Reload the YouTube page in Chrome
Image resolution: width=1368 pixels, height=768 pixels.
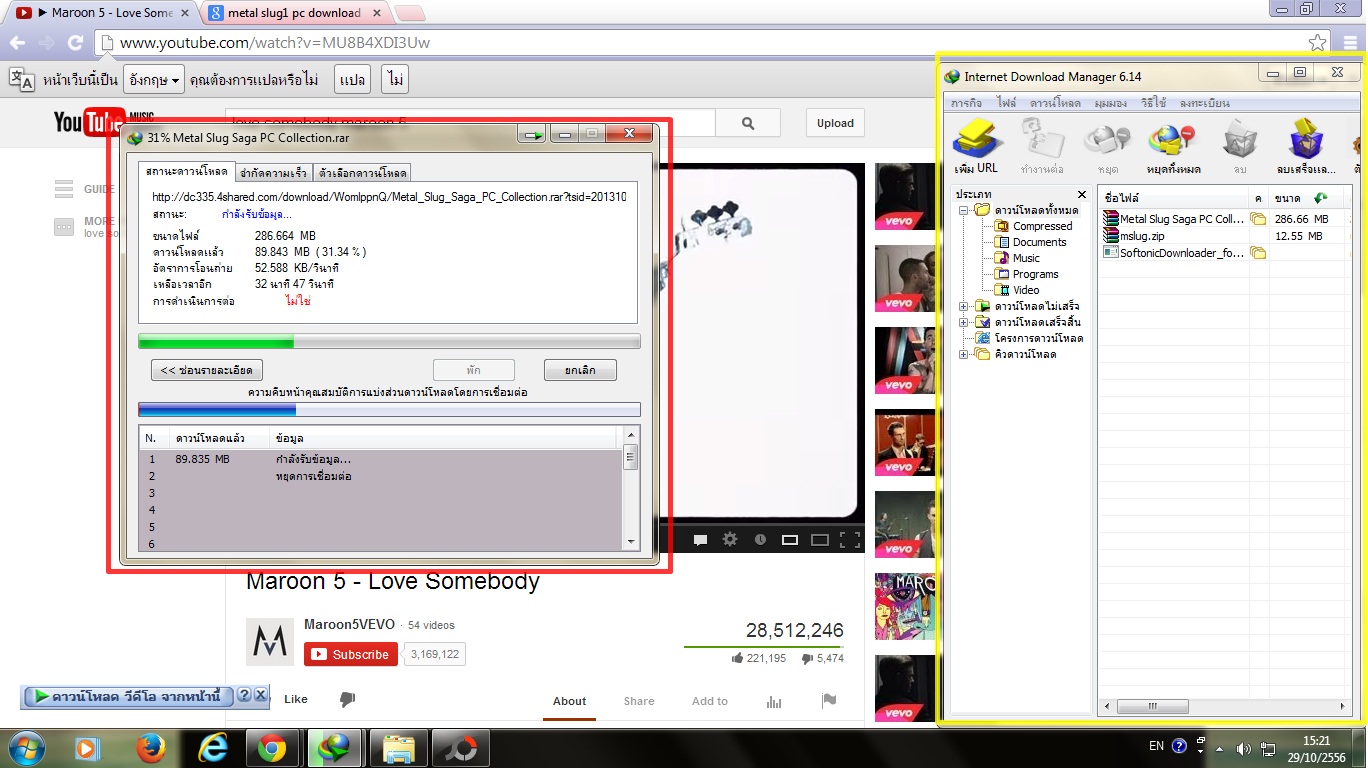[x=75, y=43]
